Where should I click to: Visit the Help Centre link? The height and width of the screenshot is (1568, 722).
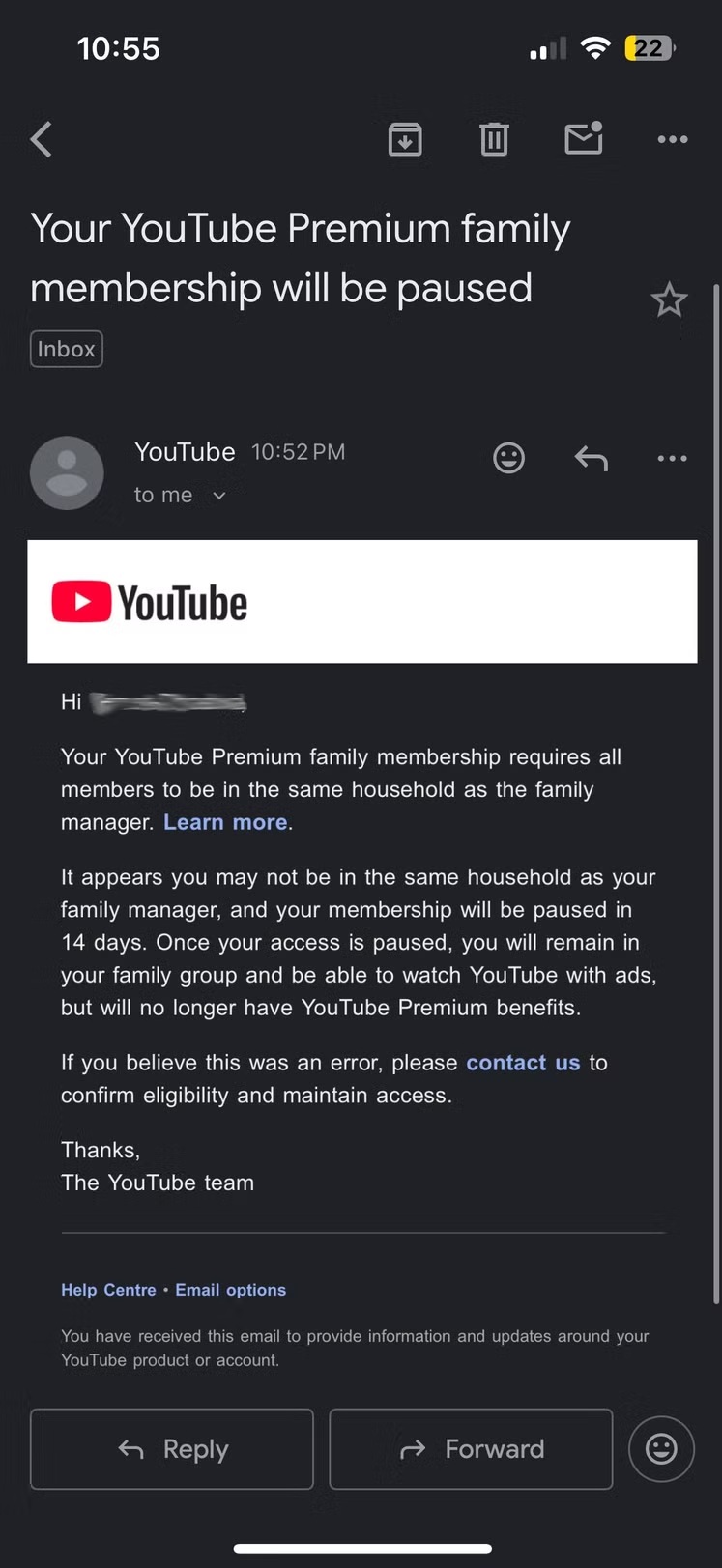pos(108,1289)
